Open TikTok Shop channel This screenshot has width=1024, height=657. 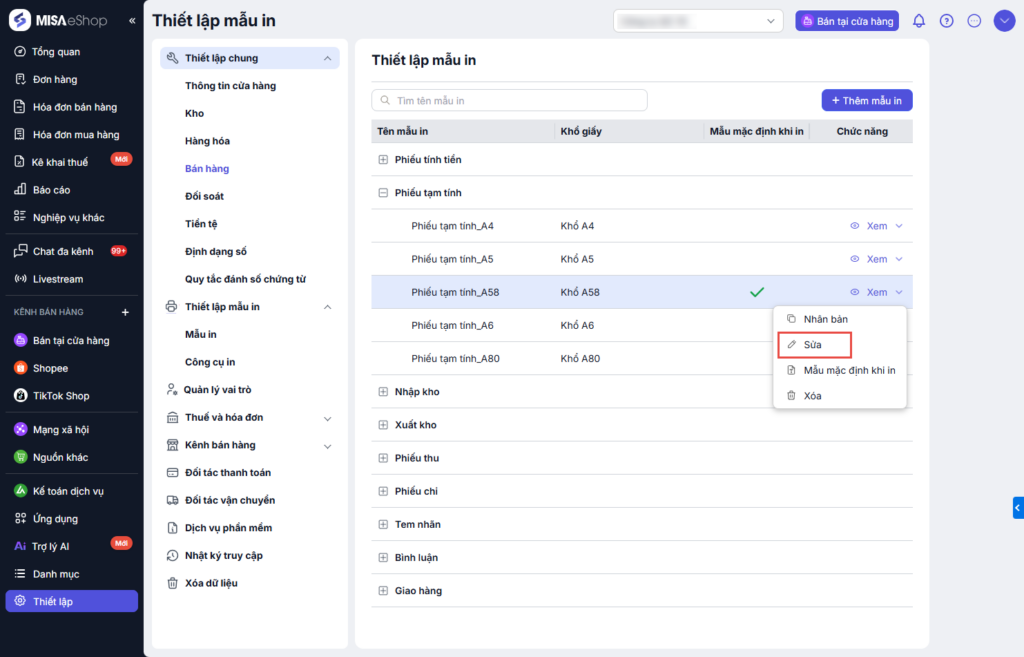[x=60, y=396]
